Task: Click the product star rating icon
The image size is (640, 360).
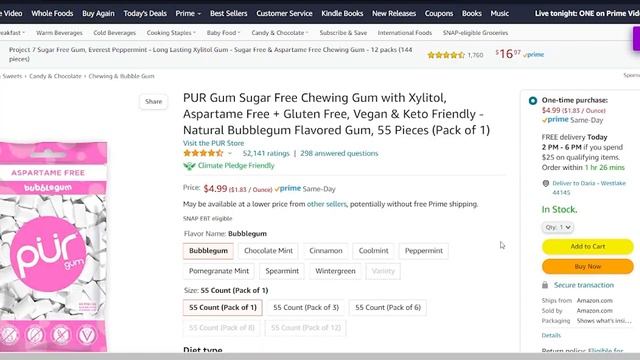Action: (x=203, y=153)
